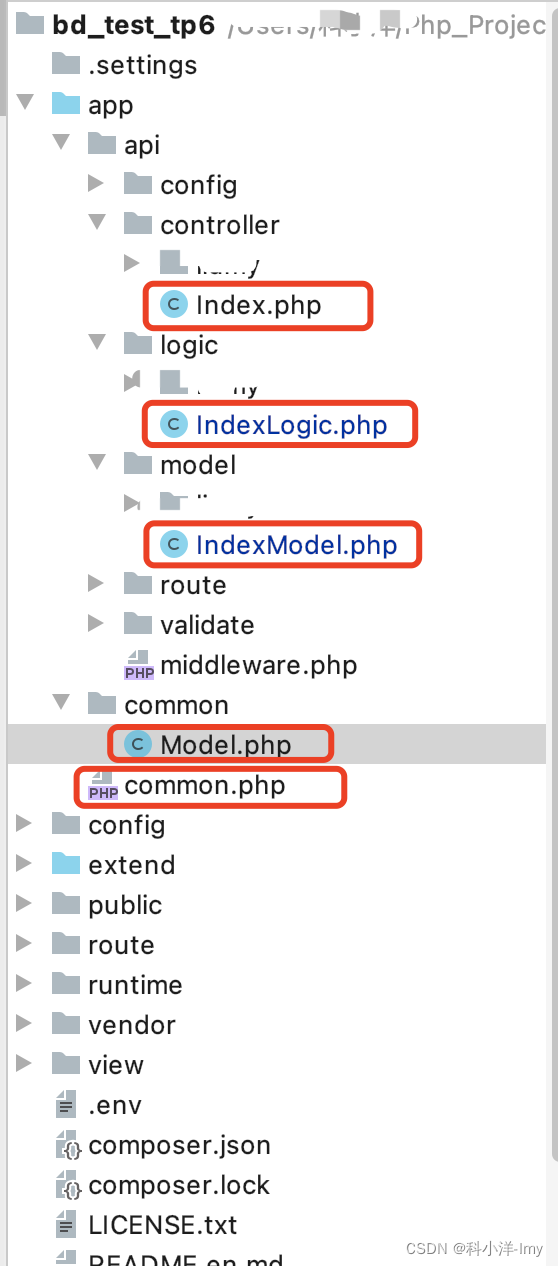Expand the config folder under api
Viewport: 558px width, 1266px height.
coord(96,184)
